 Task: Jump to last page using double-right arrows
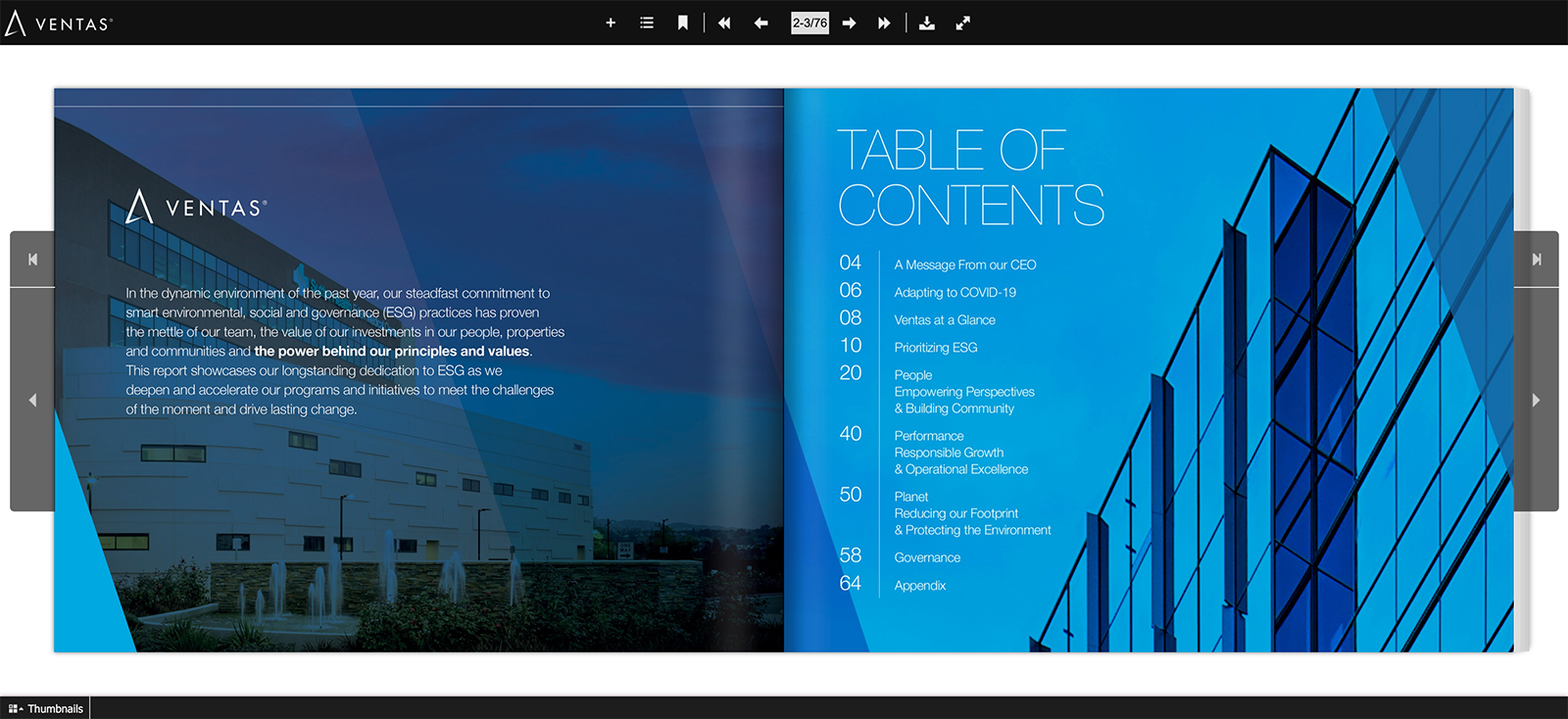pos(884,23)
